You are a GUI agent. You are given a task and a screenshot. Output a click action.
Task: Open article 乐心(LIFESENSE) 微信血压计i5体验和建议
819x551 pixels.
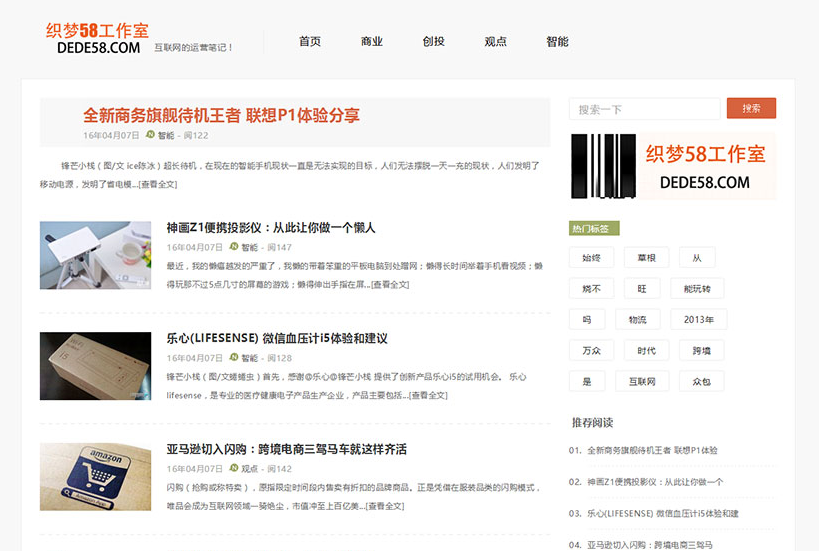277,338
